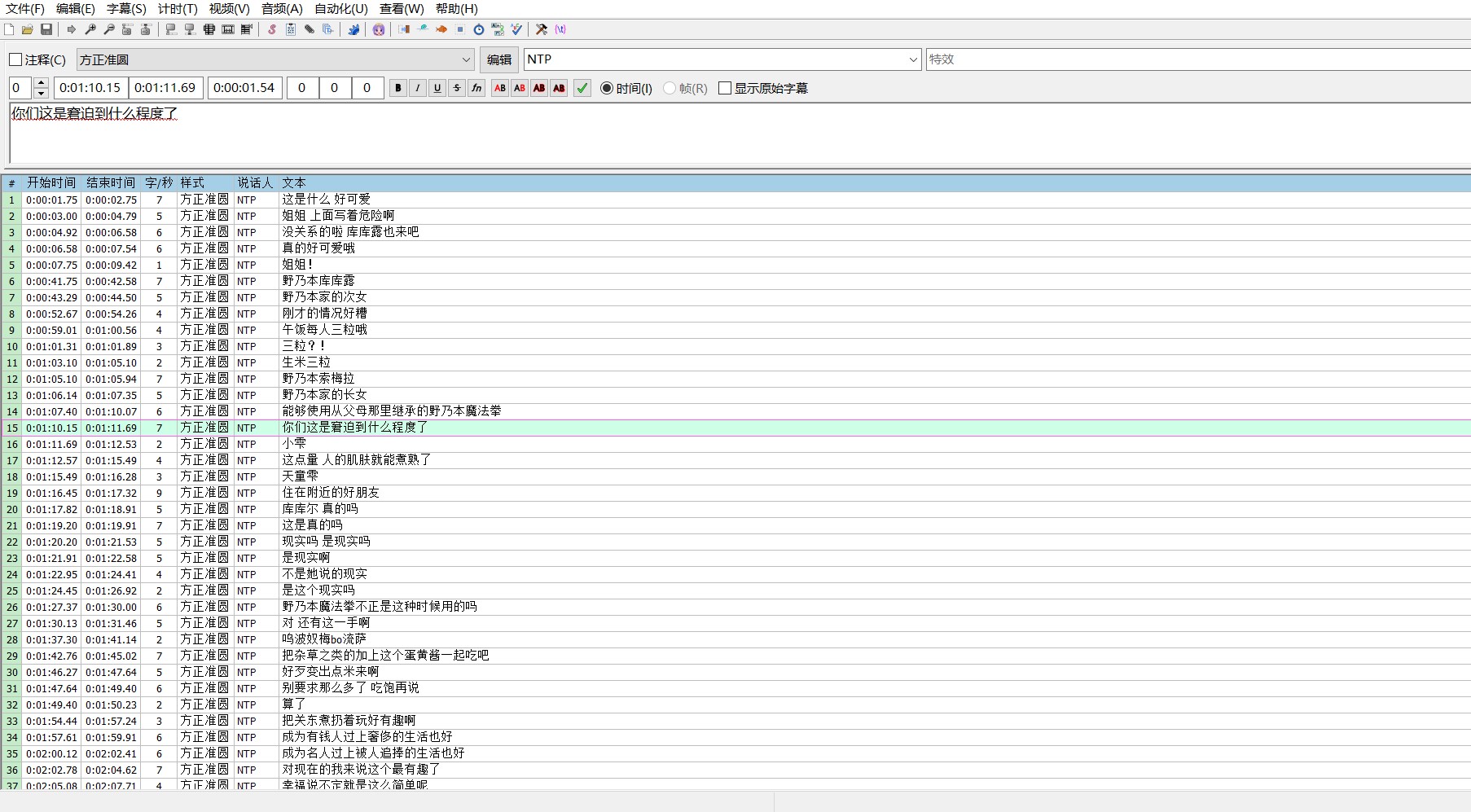Toggle strikeout formatting S button
This screenshot has height=812, width=1471.
(x=457, y=88)
